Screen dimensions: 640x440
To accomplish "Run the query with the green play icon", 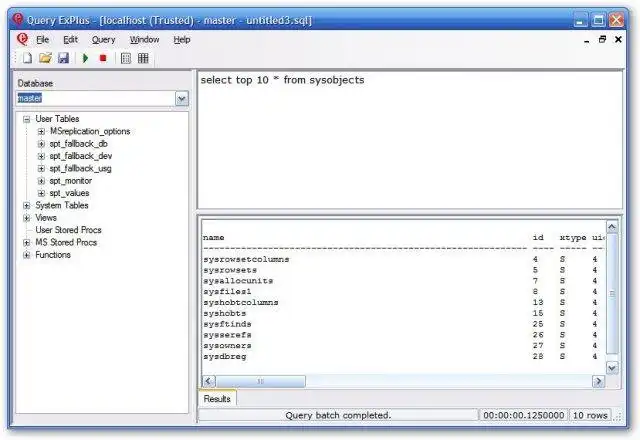I will (85, 58).
